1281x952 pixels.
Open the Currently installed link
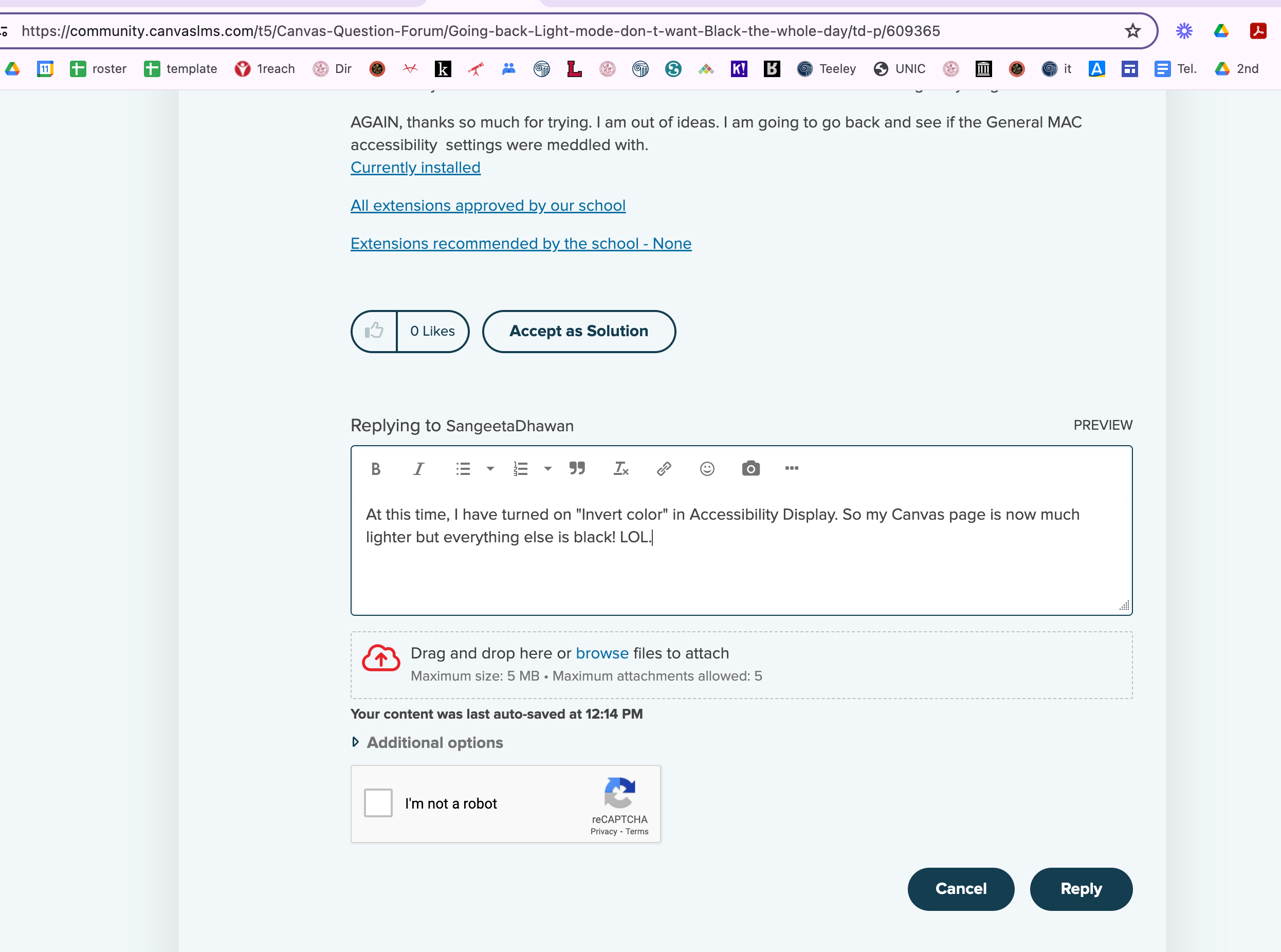tap(415, 167)
